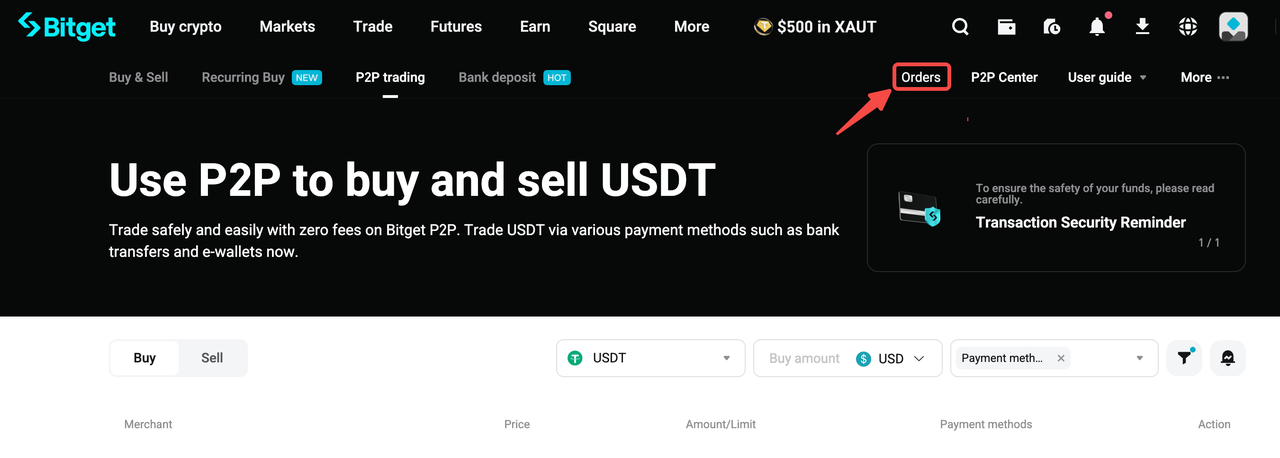This screenshot has height=458, width=1280.
Task: Open the user profile avatar
Action: pos(1233,27)
